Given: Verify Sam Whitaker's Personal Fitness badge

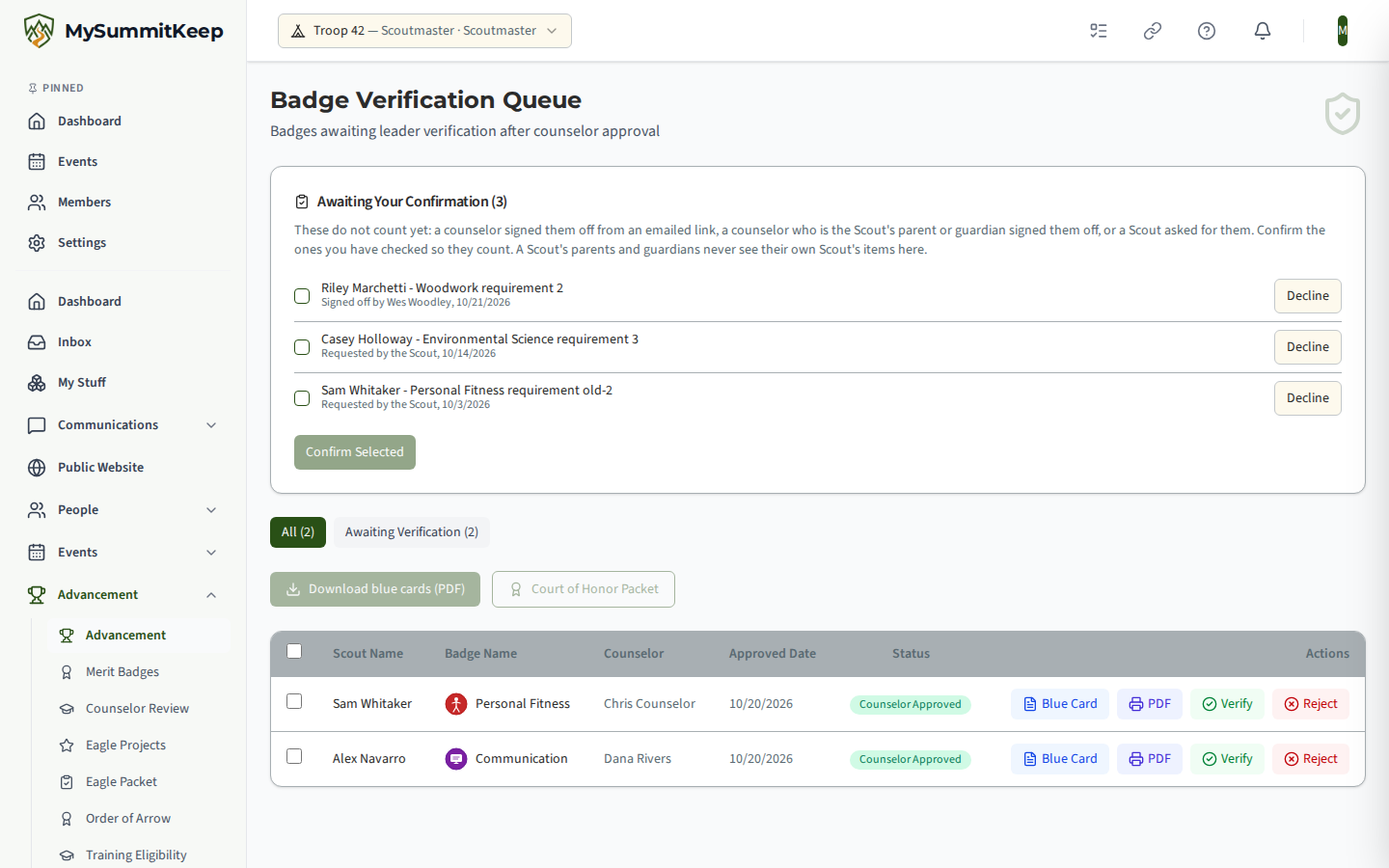Looking at the screenshot, I should coord(1227,704).
